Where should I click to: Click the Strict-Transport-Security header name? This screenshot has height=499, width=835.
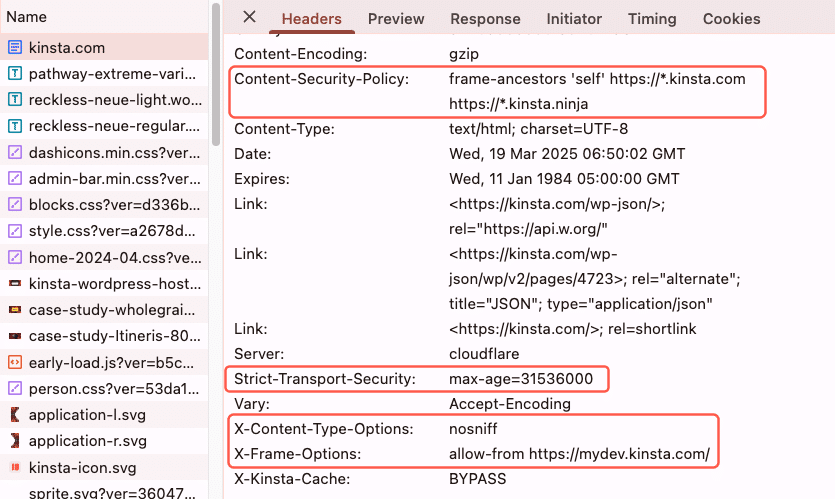click(325, 379)
